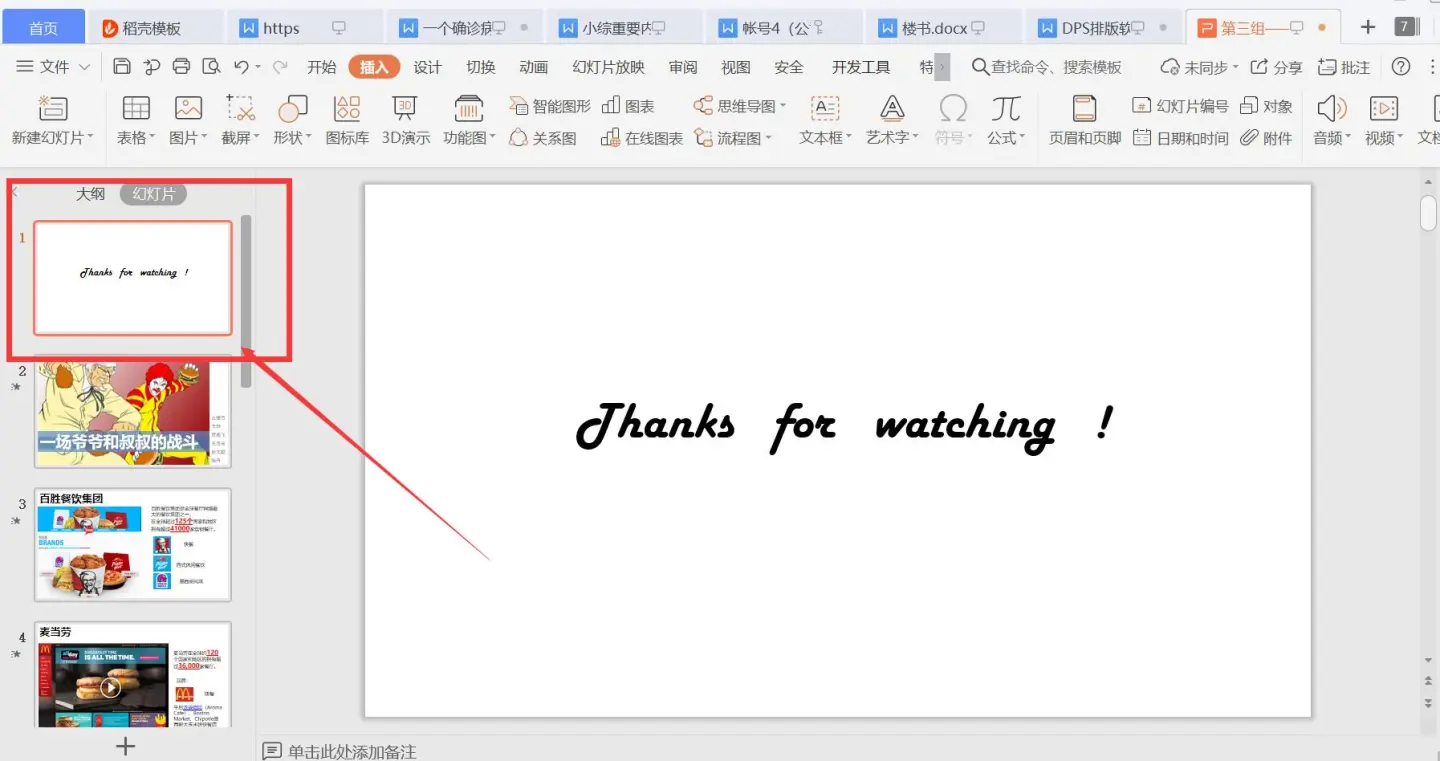Select the 百胜餐饮集团 slide 3 thumbnail

pyautogui.click(x=133, y=545)
